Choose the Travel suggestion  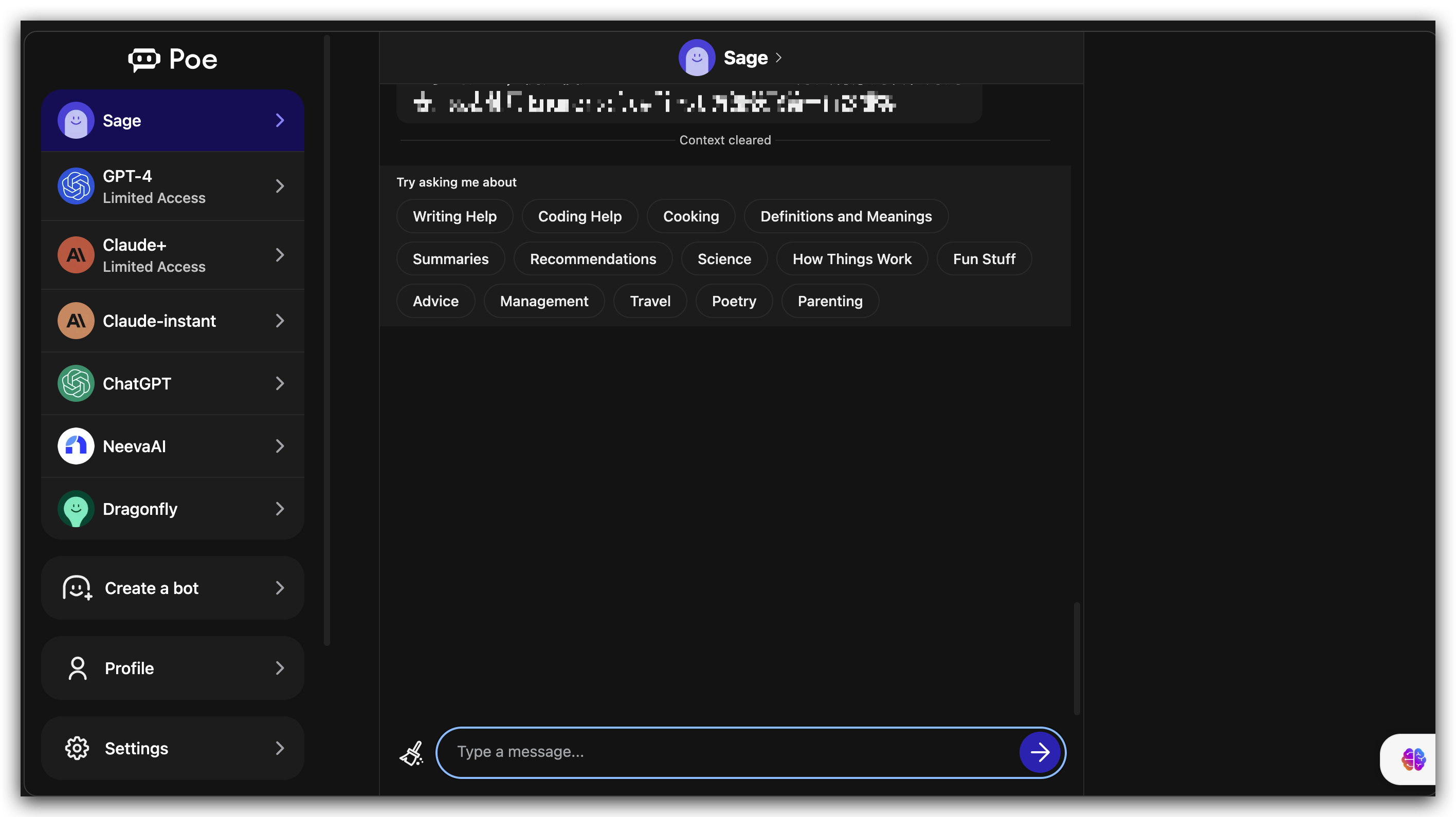[650, 301]
